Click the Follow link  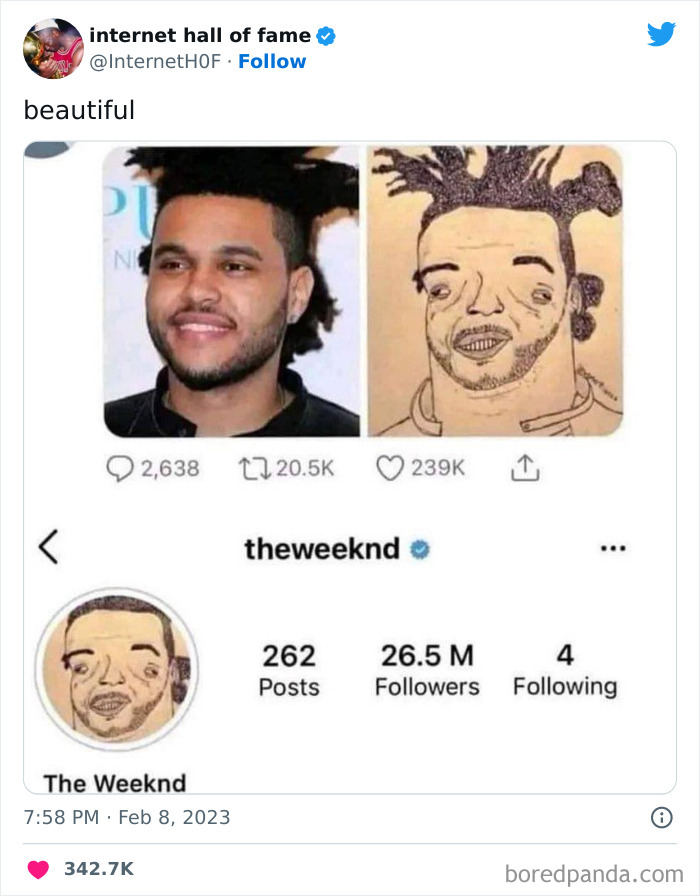[272, 61]
